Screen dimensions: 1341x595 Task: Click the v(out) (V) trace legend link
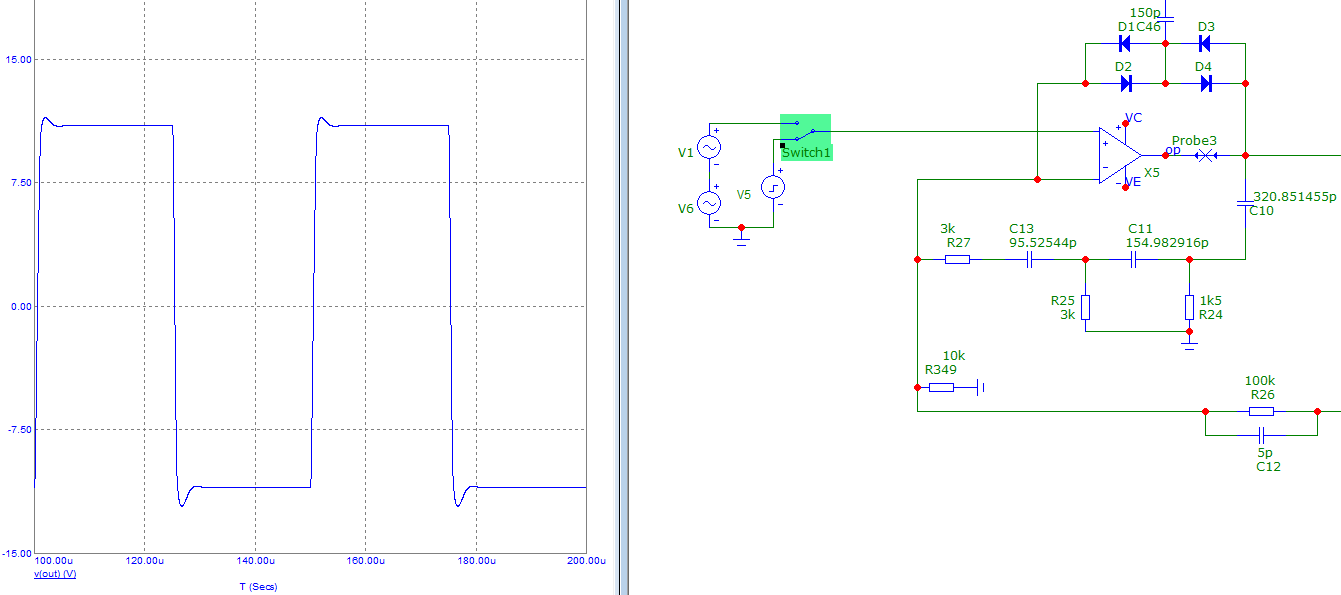point(55,574)
